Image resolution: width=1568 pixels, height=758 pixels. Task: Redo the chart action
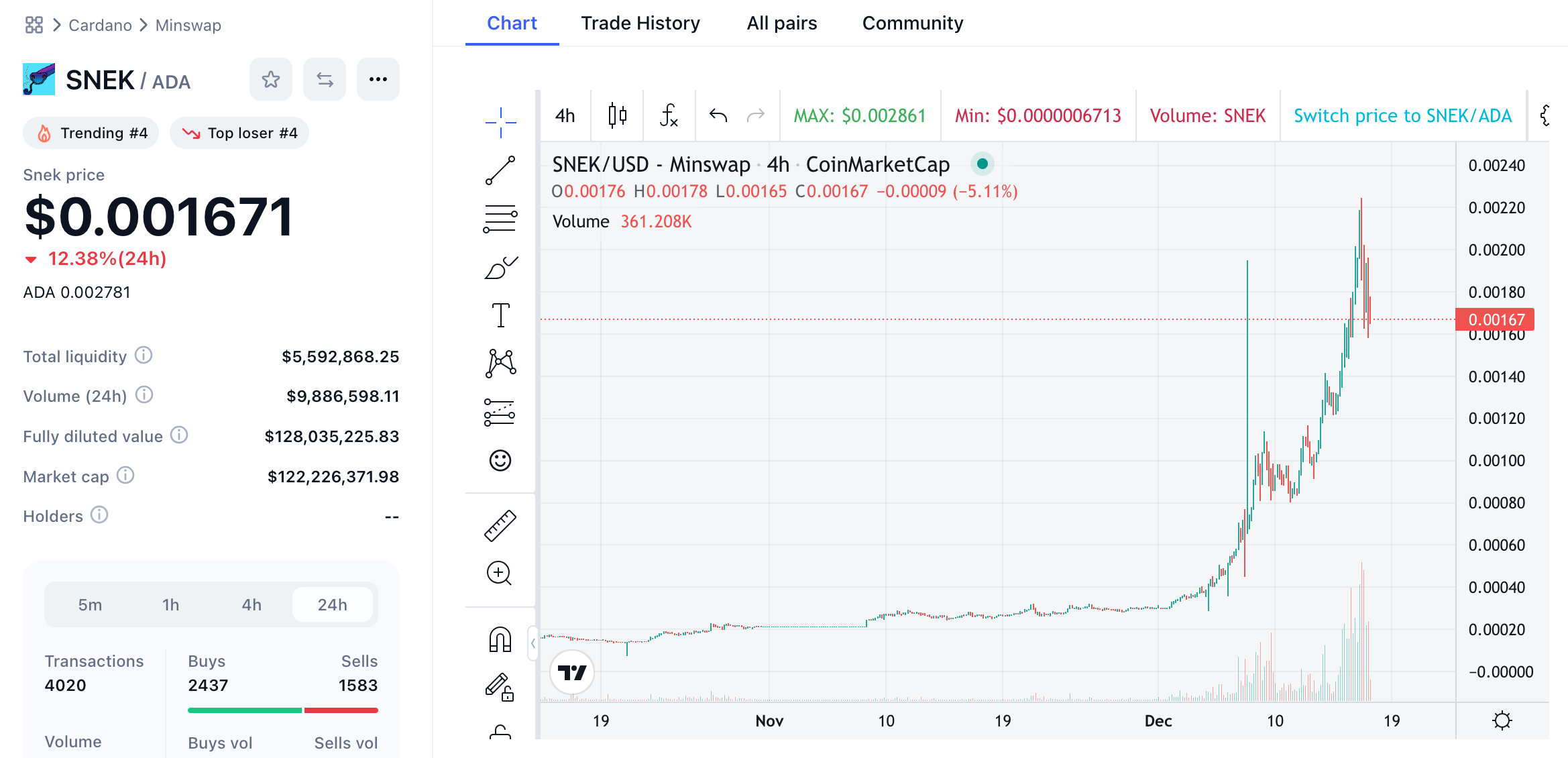tap(756, 115)
